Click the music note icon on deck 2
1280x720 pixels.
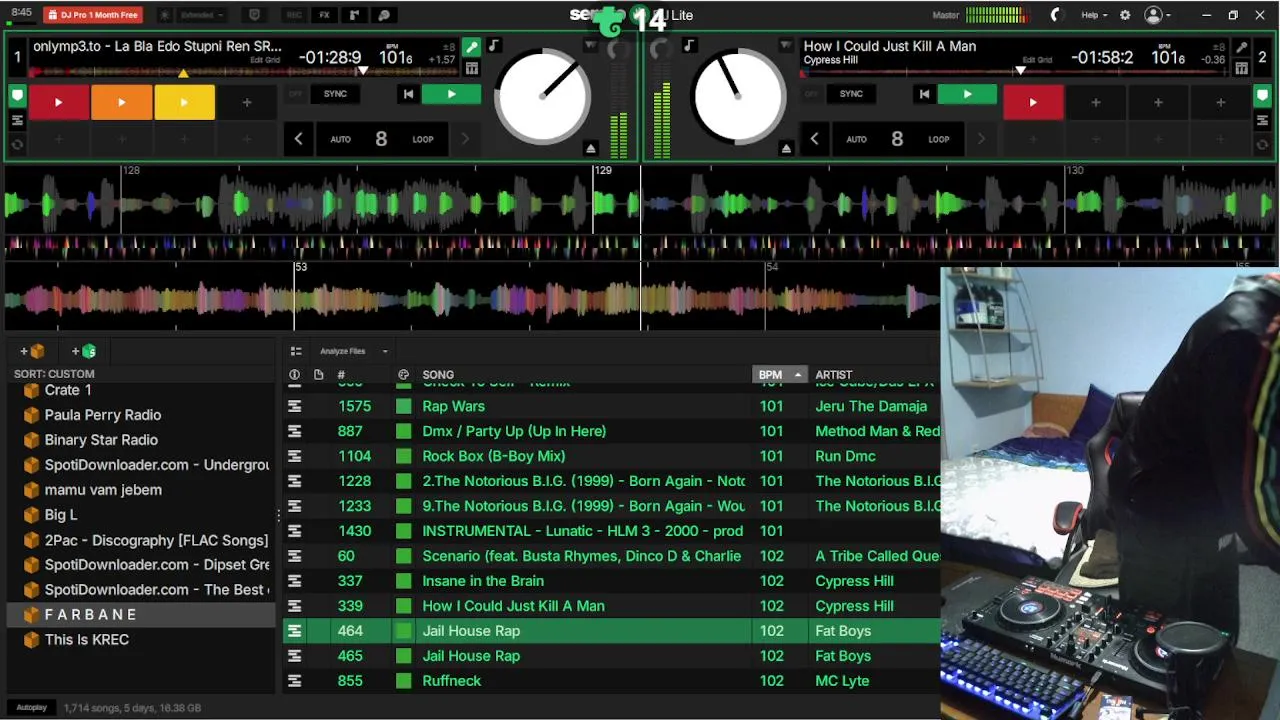coord(689,46)
